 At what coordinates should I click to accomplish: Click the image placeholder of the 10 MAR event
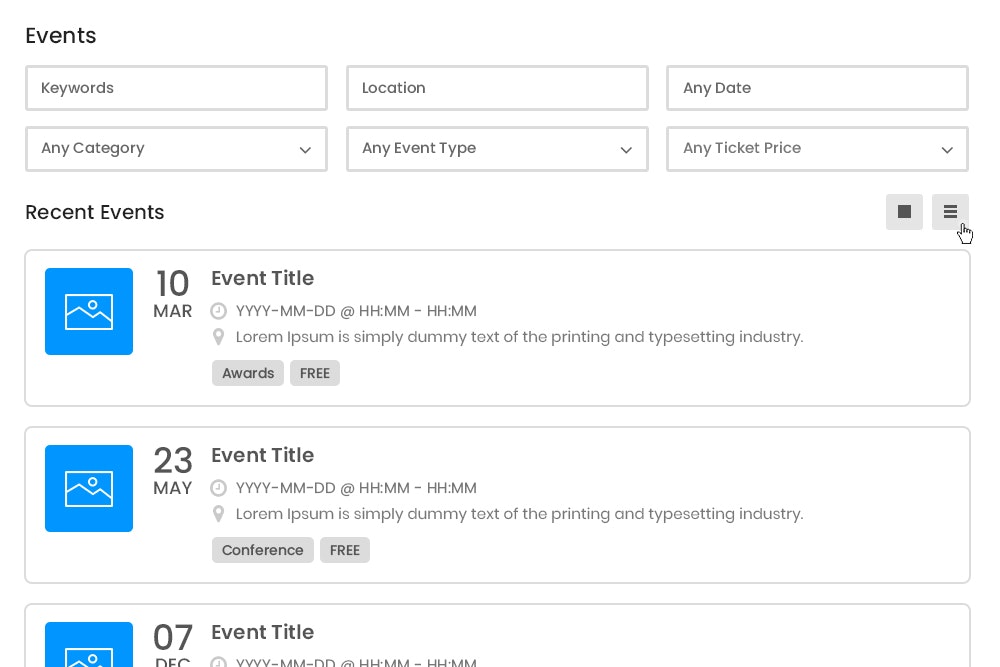point(89,311)
